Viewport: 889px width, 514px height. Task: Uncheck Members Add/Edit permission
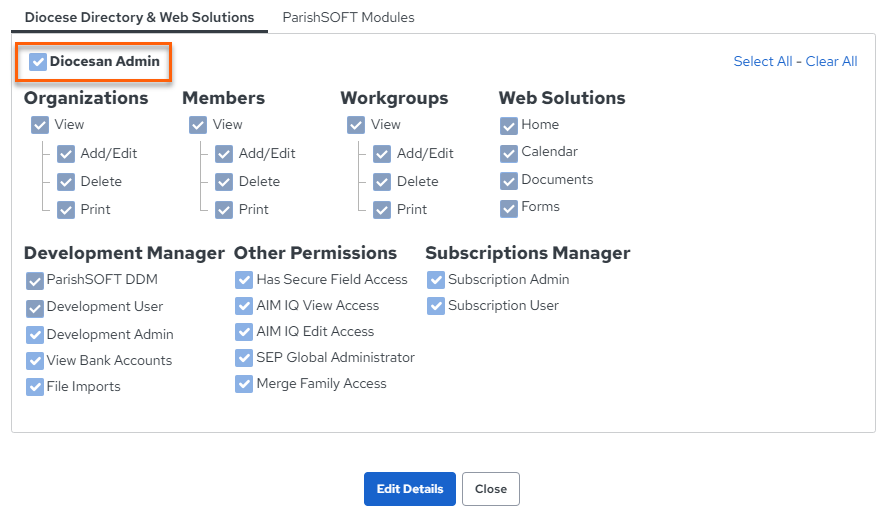pyautogui.click(x=224, y=154)
